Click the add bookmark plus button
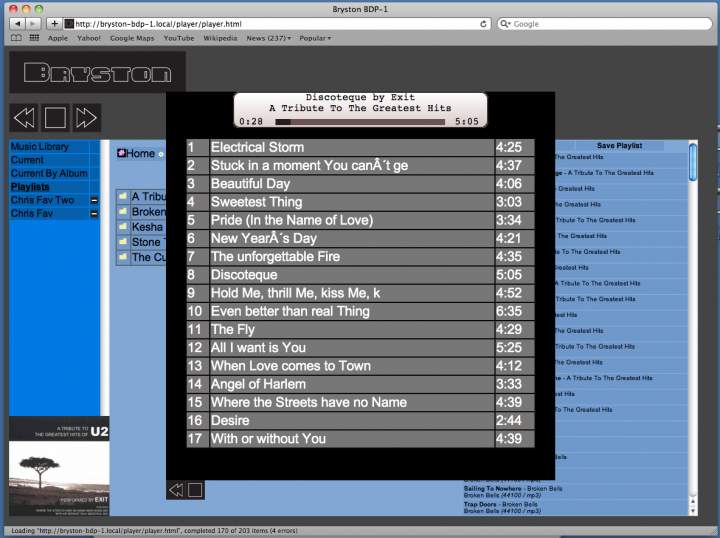Image resolution: width=720 pixels, height=538 pixels. pyautogui.click(x=54, y=24)
